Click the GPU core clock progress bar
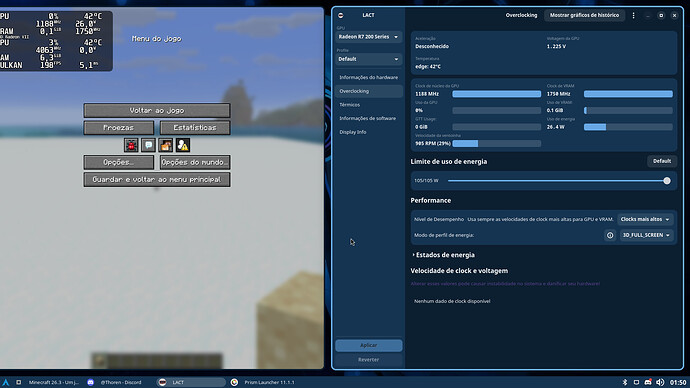 pyautogui.click(x=496, y=94)
